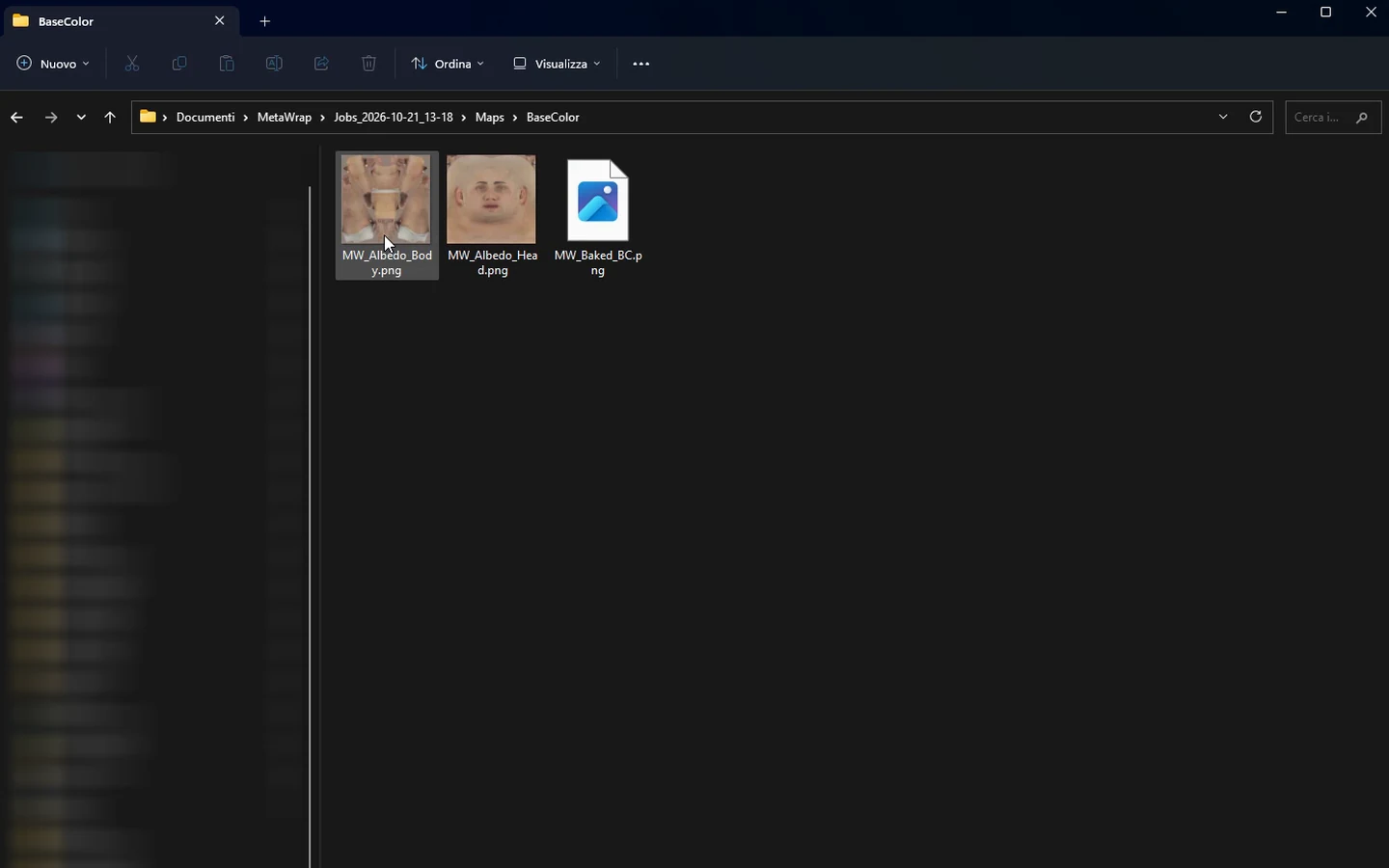Click the navigation pane scrollbar

click(x=310, y=526)
